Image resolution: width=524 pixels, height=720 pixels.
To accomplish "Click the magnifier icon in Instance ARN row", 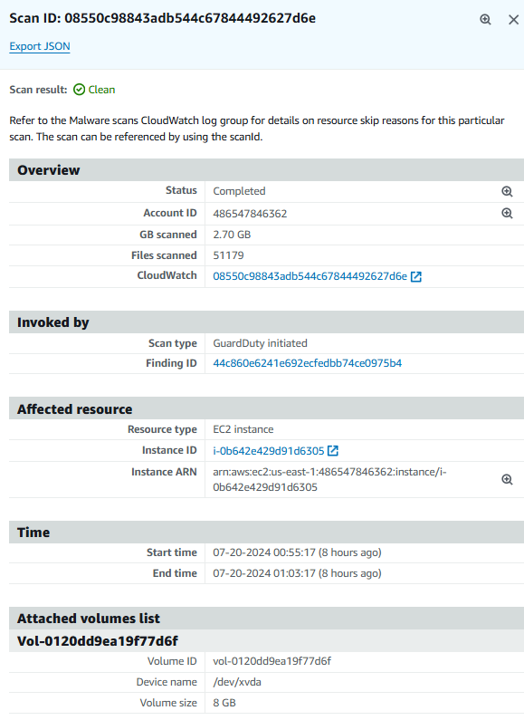I will pos(507,479).
